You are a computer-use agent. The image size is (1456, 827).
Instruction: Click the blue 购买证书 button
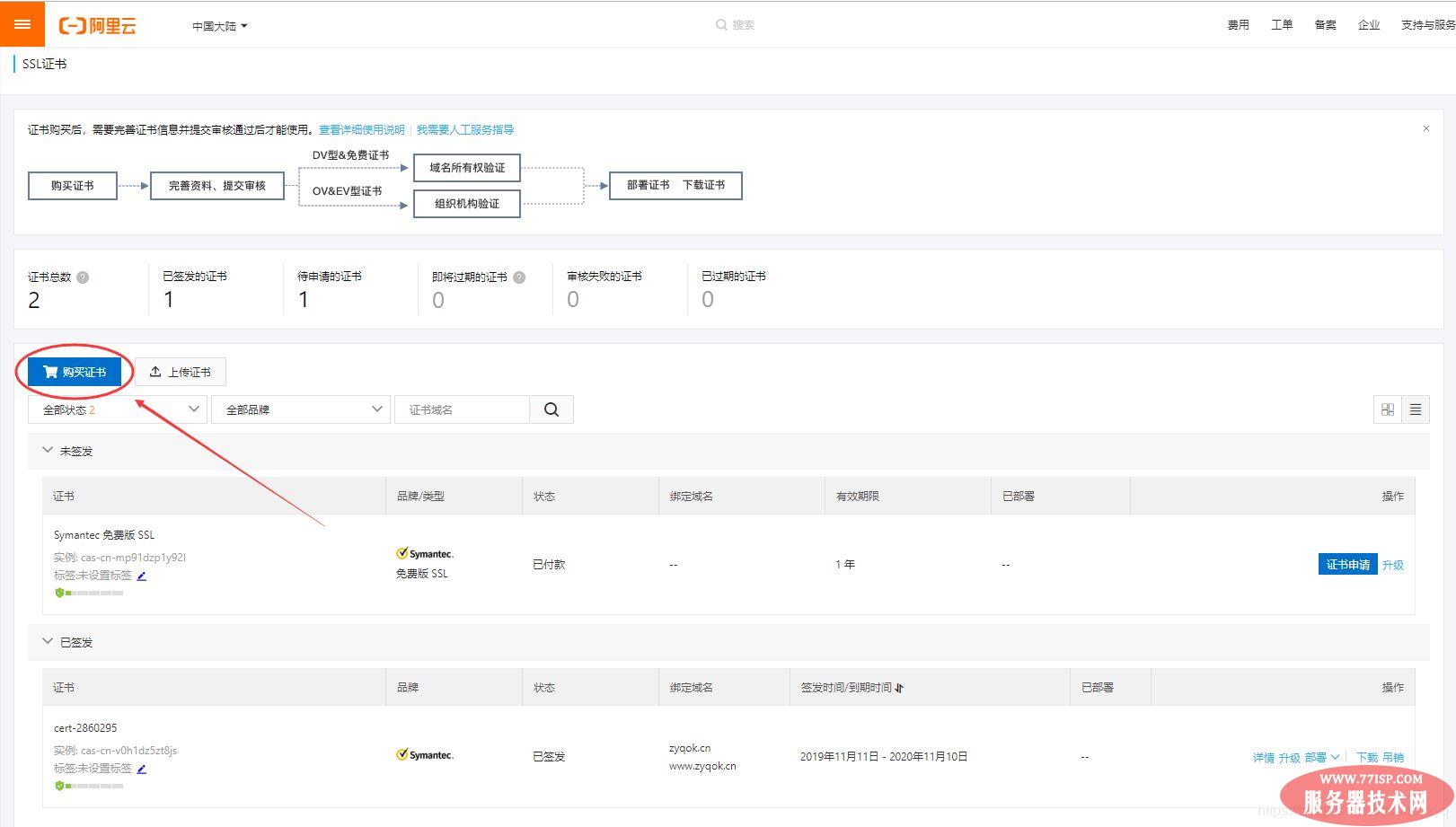coord(75,372)
